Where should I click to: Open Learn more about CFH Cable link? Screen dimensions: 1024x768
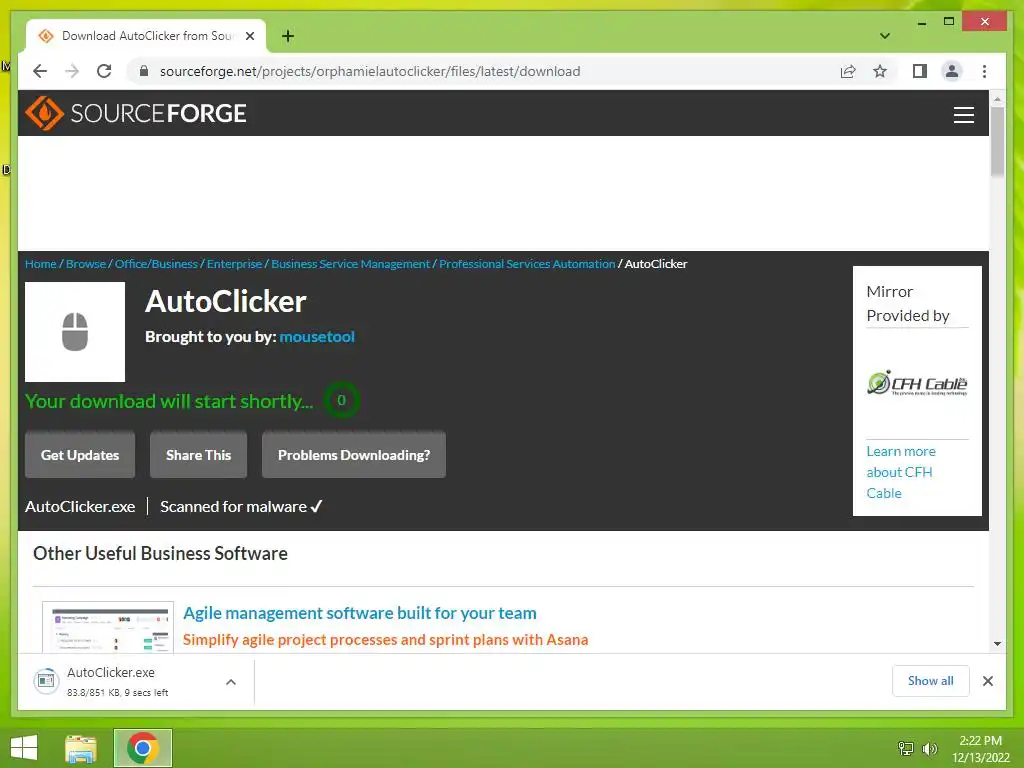pyautogui.click(x=901, y=472)
